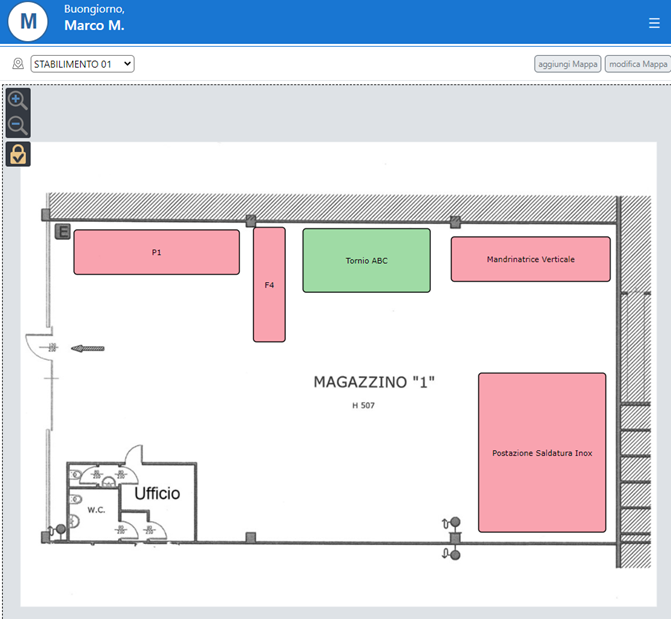
Task: Click the zoom out magnifier icon
Action: (x=18, y=125)
